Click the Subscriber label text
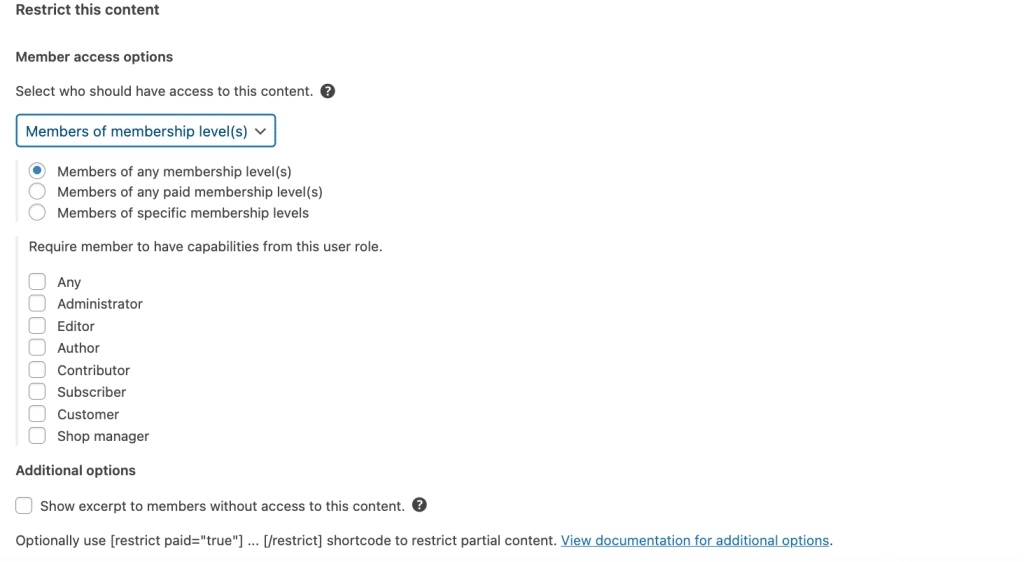 click(92, 392)
